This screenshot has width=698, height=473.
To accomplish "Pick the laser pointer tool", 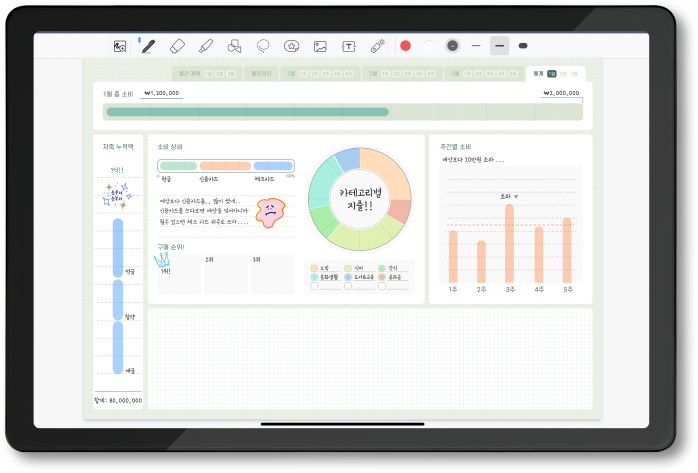I will tap(377, 46).
